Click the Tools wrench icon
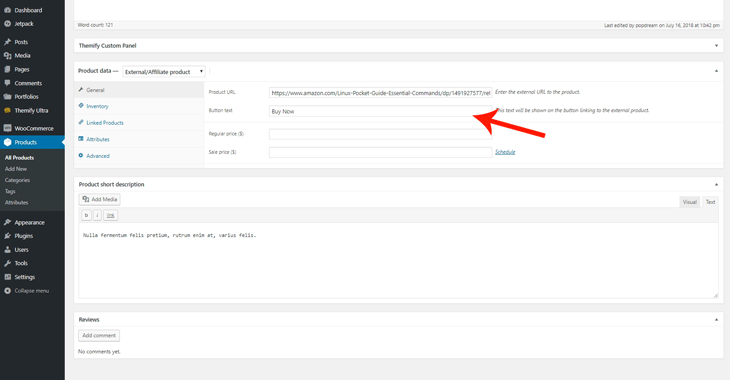The width and height of the screenshot is (730, 380). tap(7, 263)
